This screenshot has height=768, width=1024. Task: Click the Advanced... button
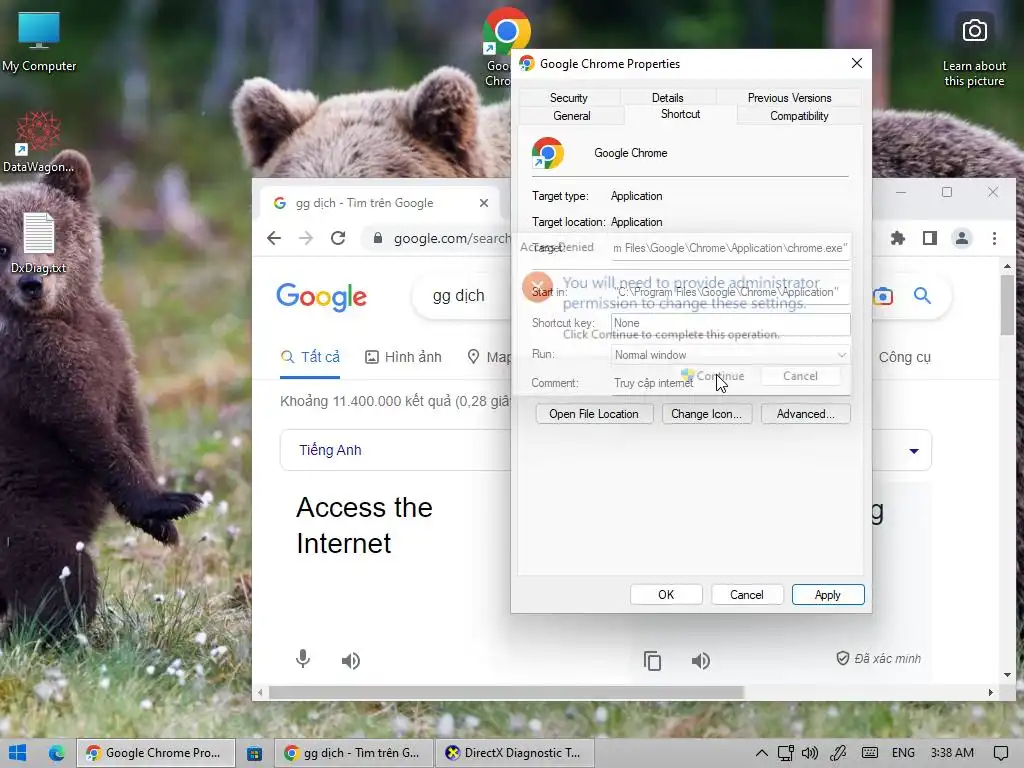(805, 414)
